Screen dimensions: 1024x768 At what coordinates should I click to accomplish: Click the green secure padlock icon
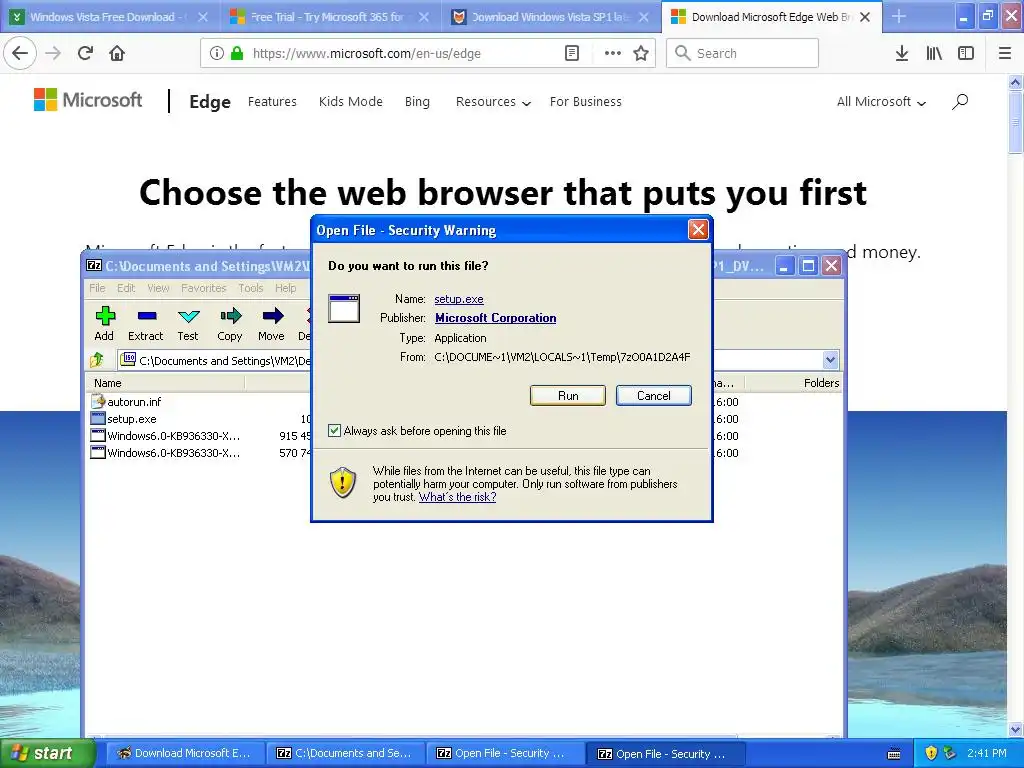[238, 53]
